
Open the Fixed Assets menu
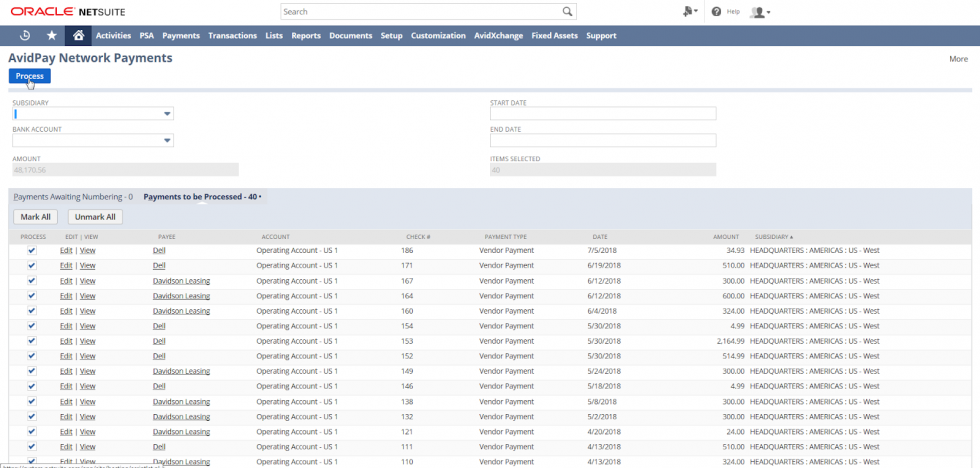(x=554, y=36)
